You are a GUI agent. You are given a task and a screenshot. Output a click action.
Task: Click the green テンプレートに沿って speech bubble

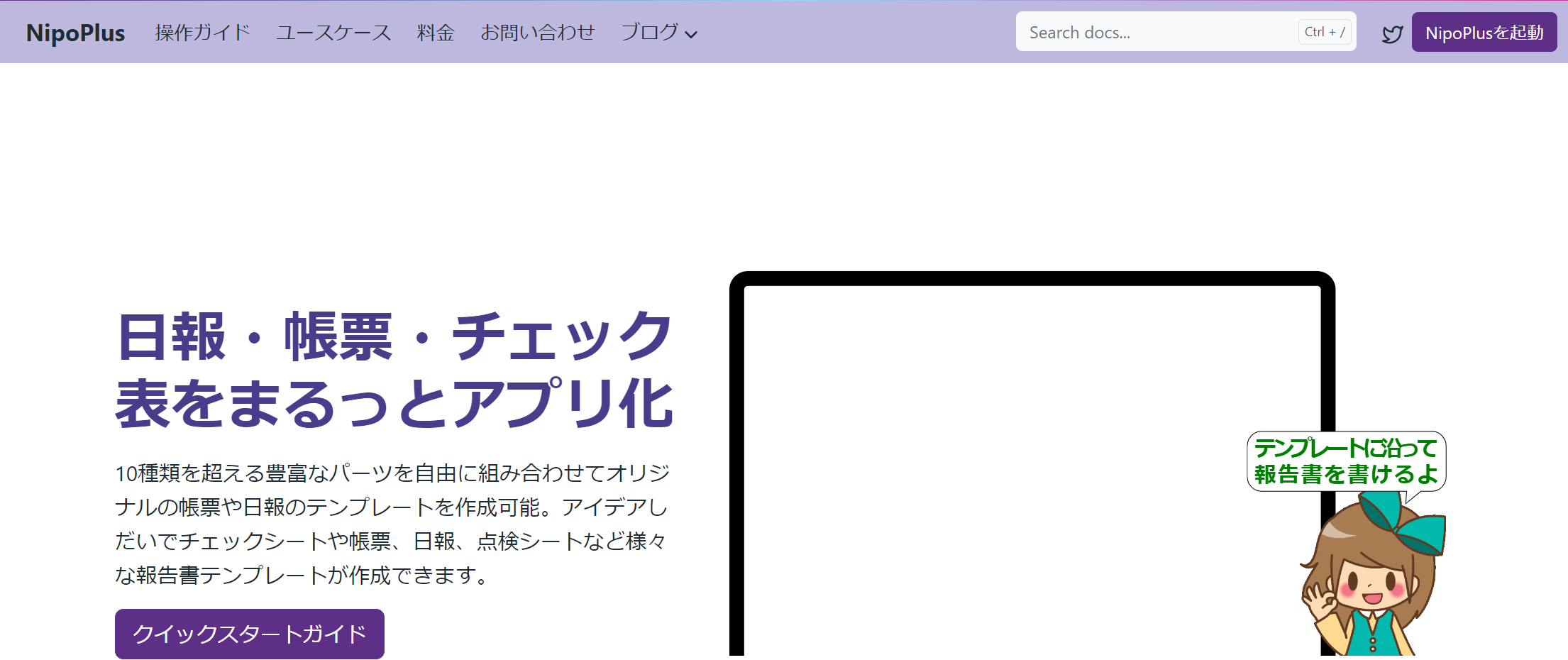[x=1345, y=461]
